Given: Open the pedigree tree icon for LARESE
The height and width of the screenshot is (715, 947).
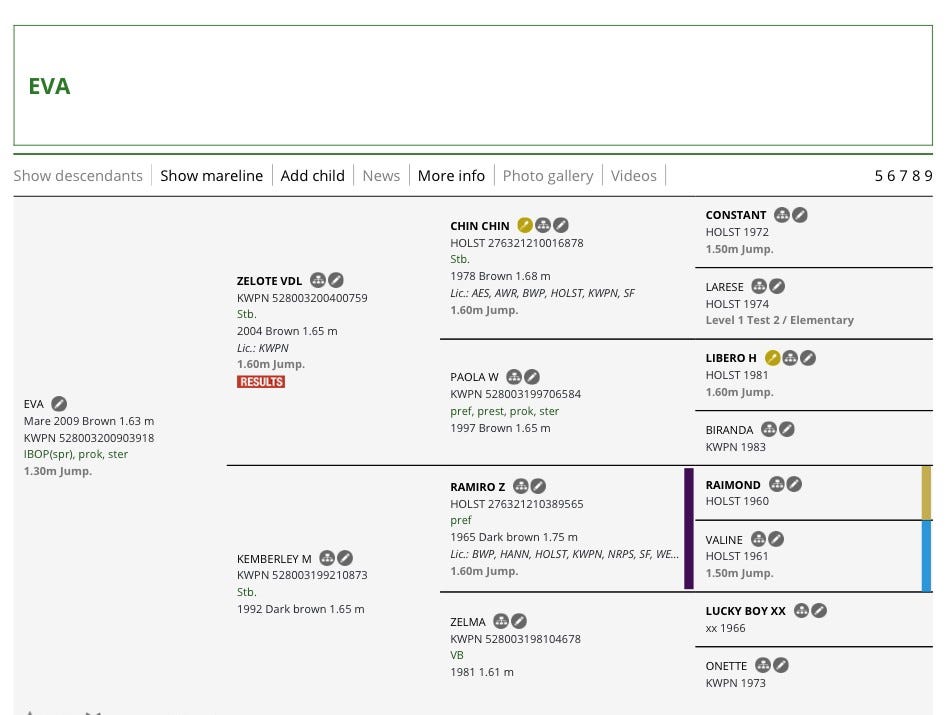Looking at the screenshot, I should pyautogui.click(x=759, y=287).
